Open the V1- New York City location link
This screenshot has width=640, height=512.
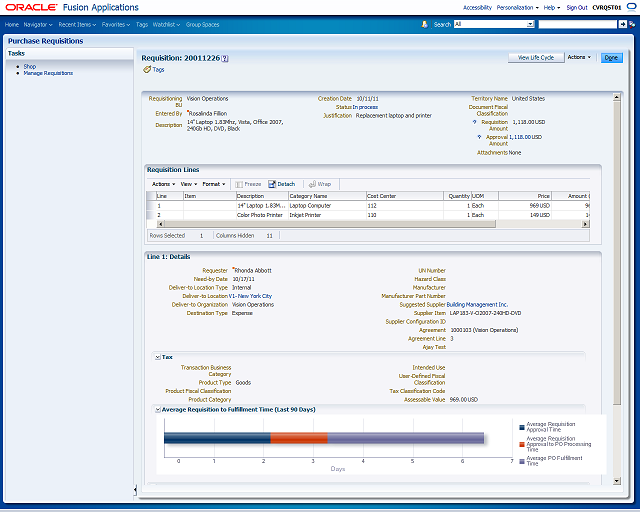pyautogui.click(x=250, y=296)
